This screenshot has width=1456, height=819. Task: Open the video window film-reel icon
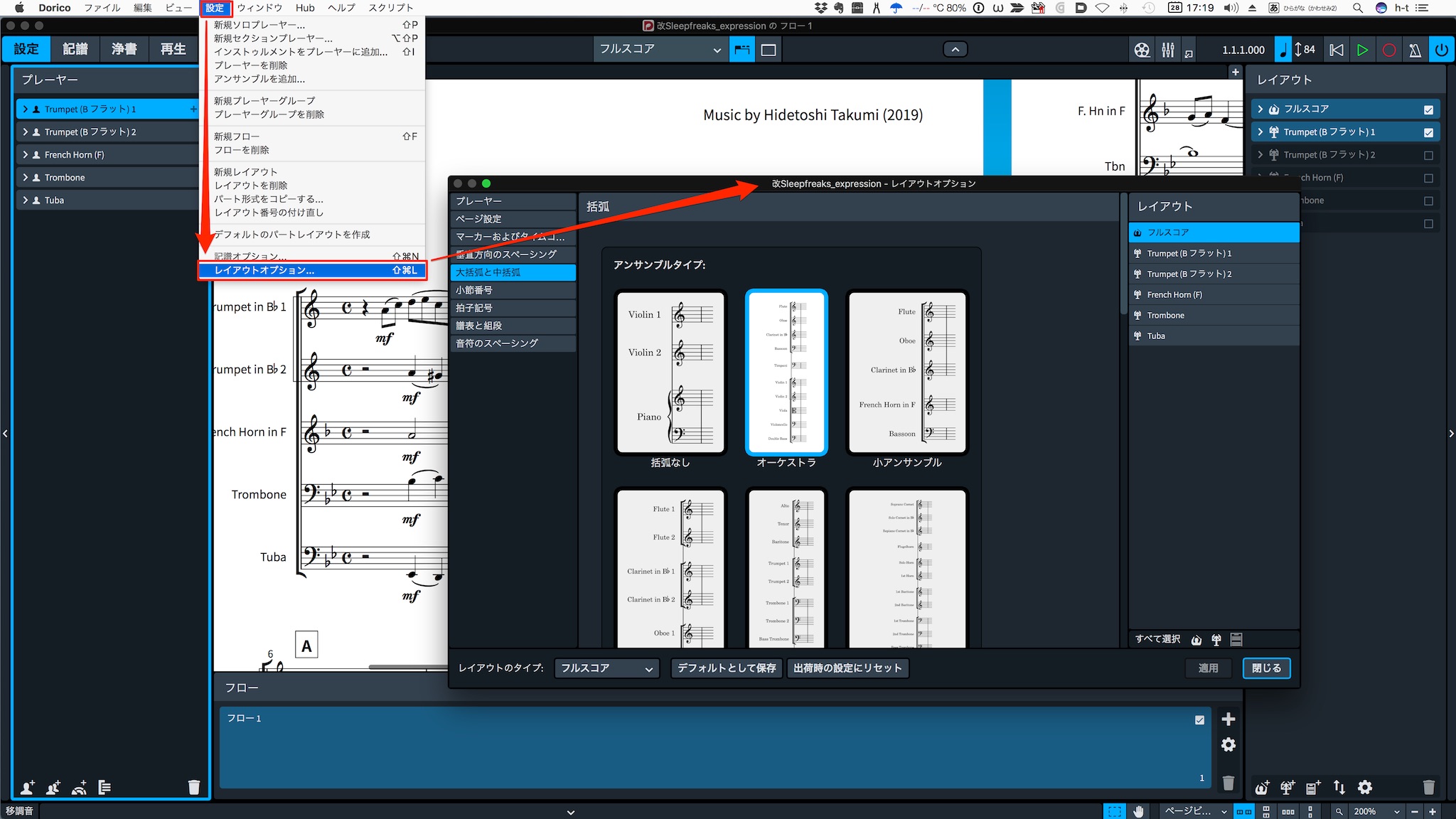click(x=1142, y=50)
